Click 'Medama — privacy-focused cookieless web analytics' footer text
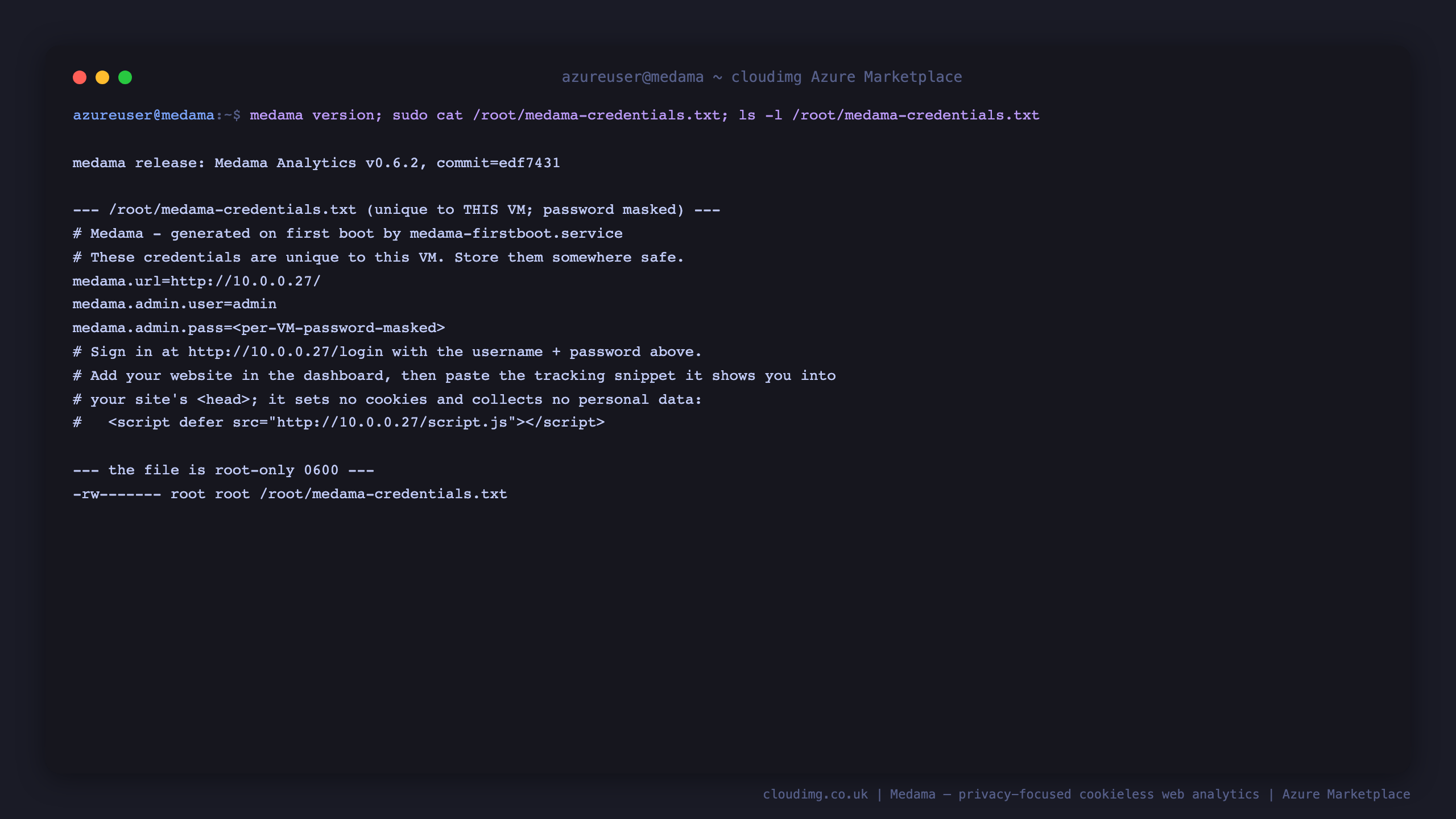The height and width of the screenshot is (819, 1456). 1074,795
